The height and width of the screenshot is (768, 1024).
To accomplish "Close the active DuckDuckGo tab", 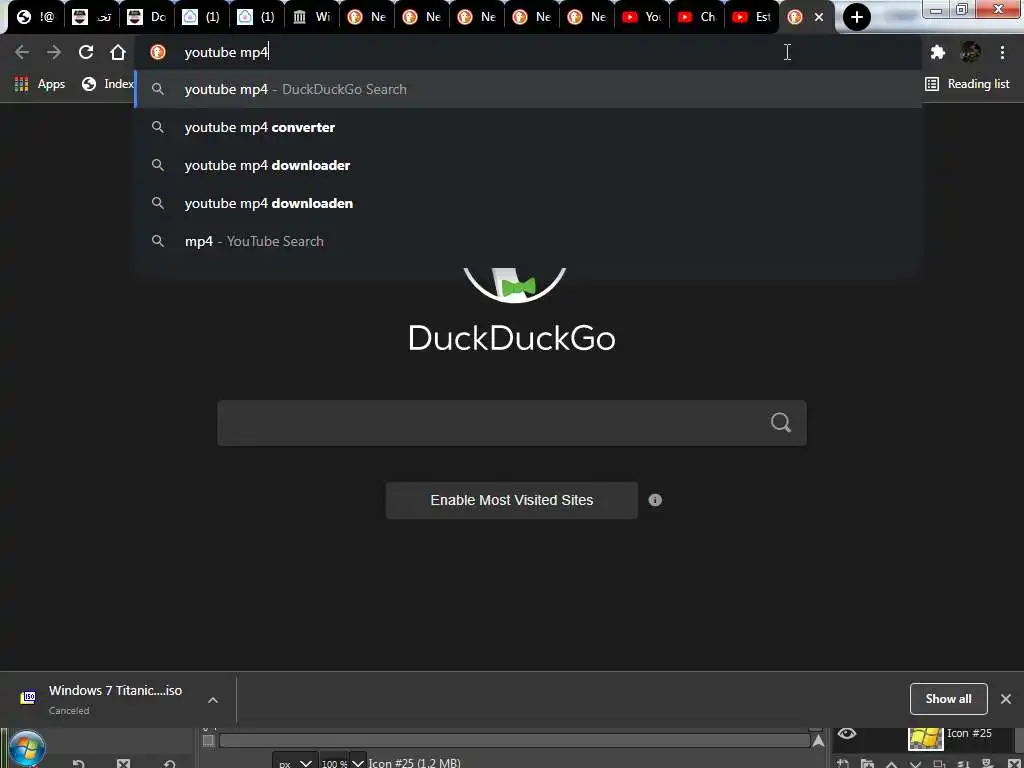I will coord(819,17).
